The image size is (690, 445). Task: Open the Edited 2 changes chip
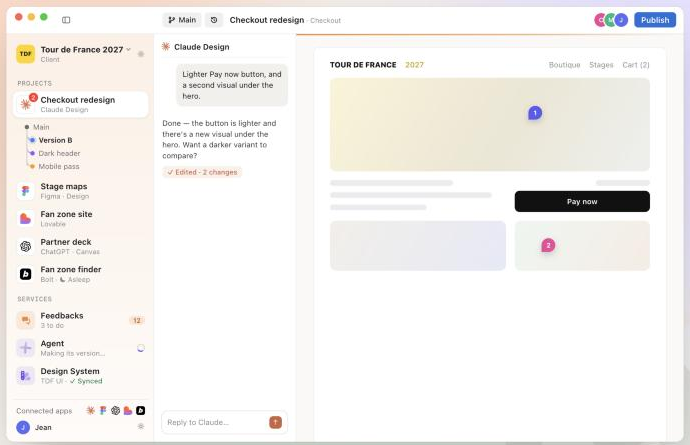click(202, 172)
